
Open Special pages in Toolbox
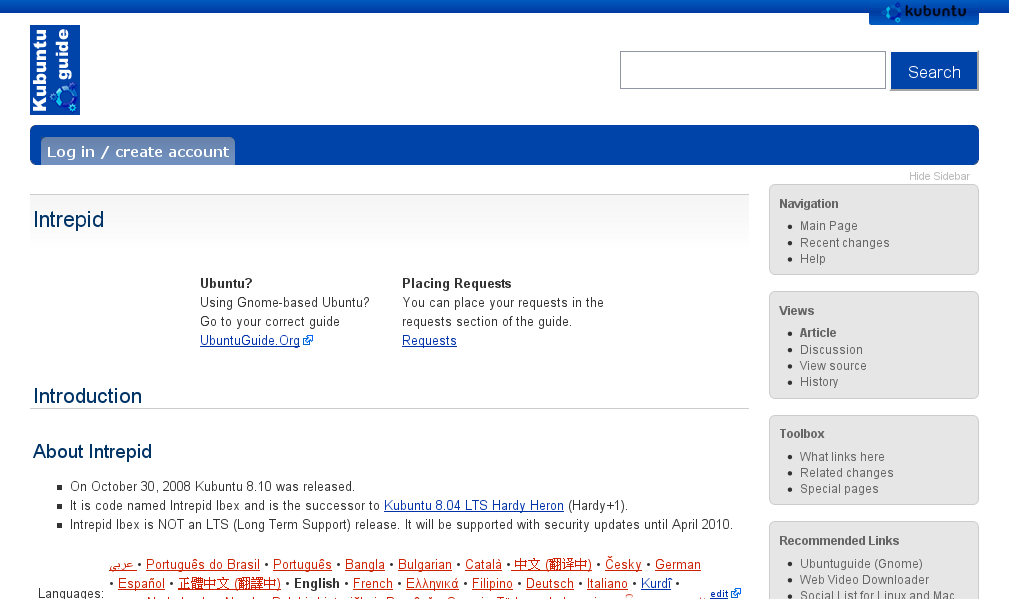838,489
